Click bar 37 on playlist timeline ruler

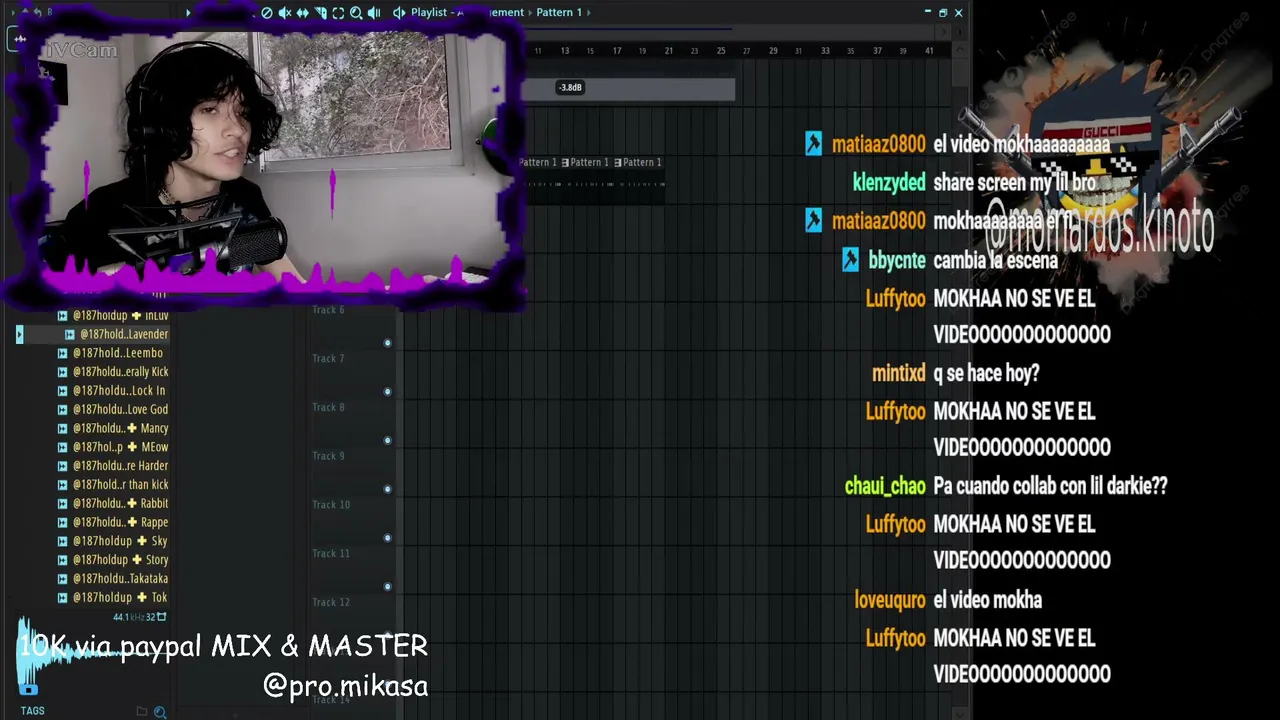point(877,51)
